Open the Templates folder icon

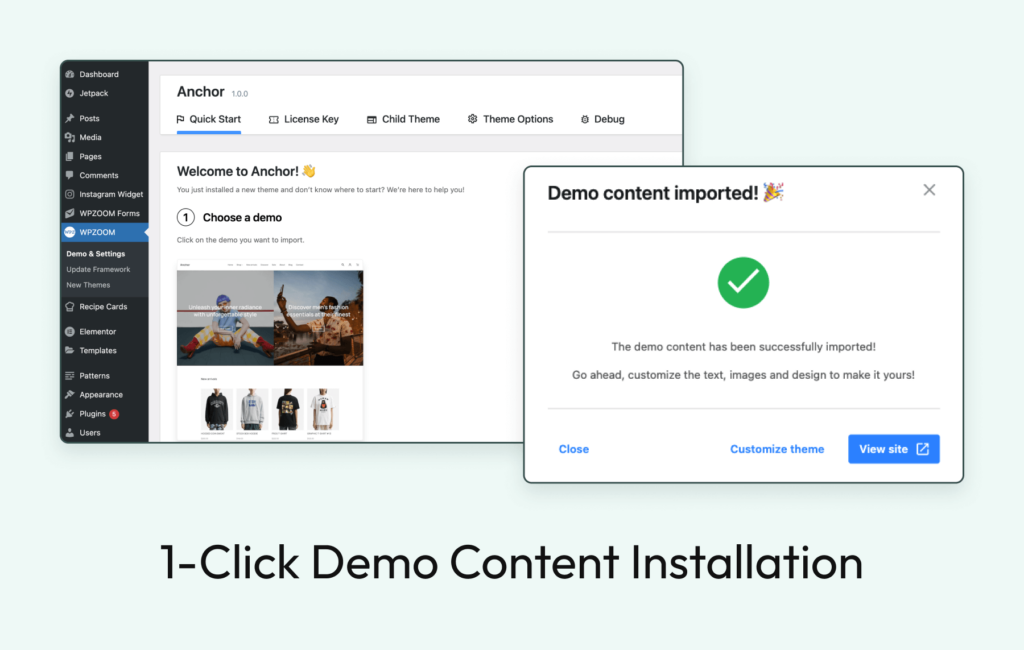tap(70, 350)
